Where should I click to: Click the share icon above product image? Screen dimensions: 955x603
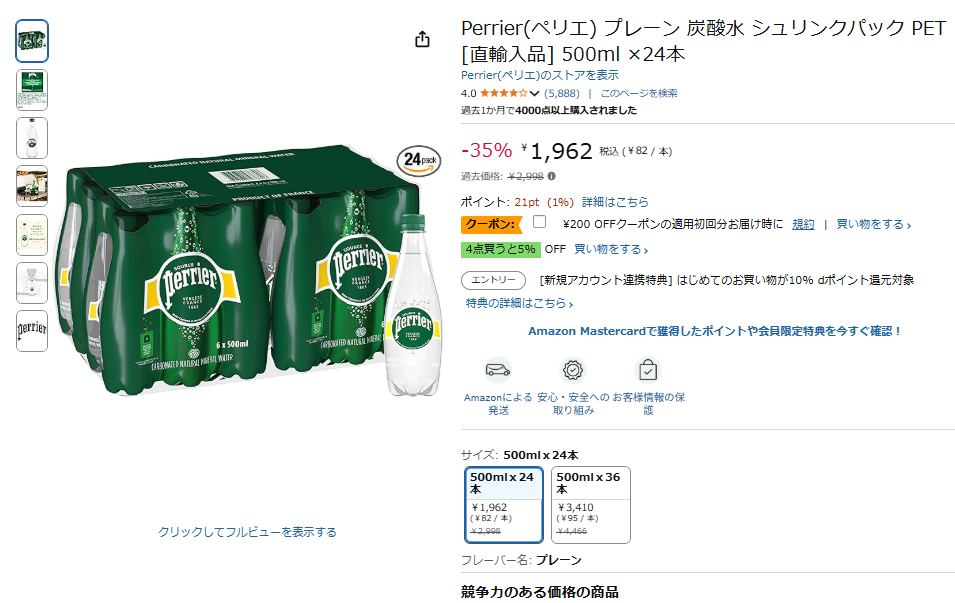click(422, 39)
